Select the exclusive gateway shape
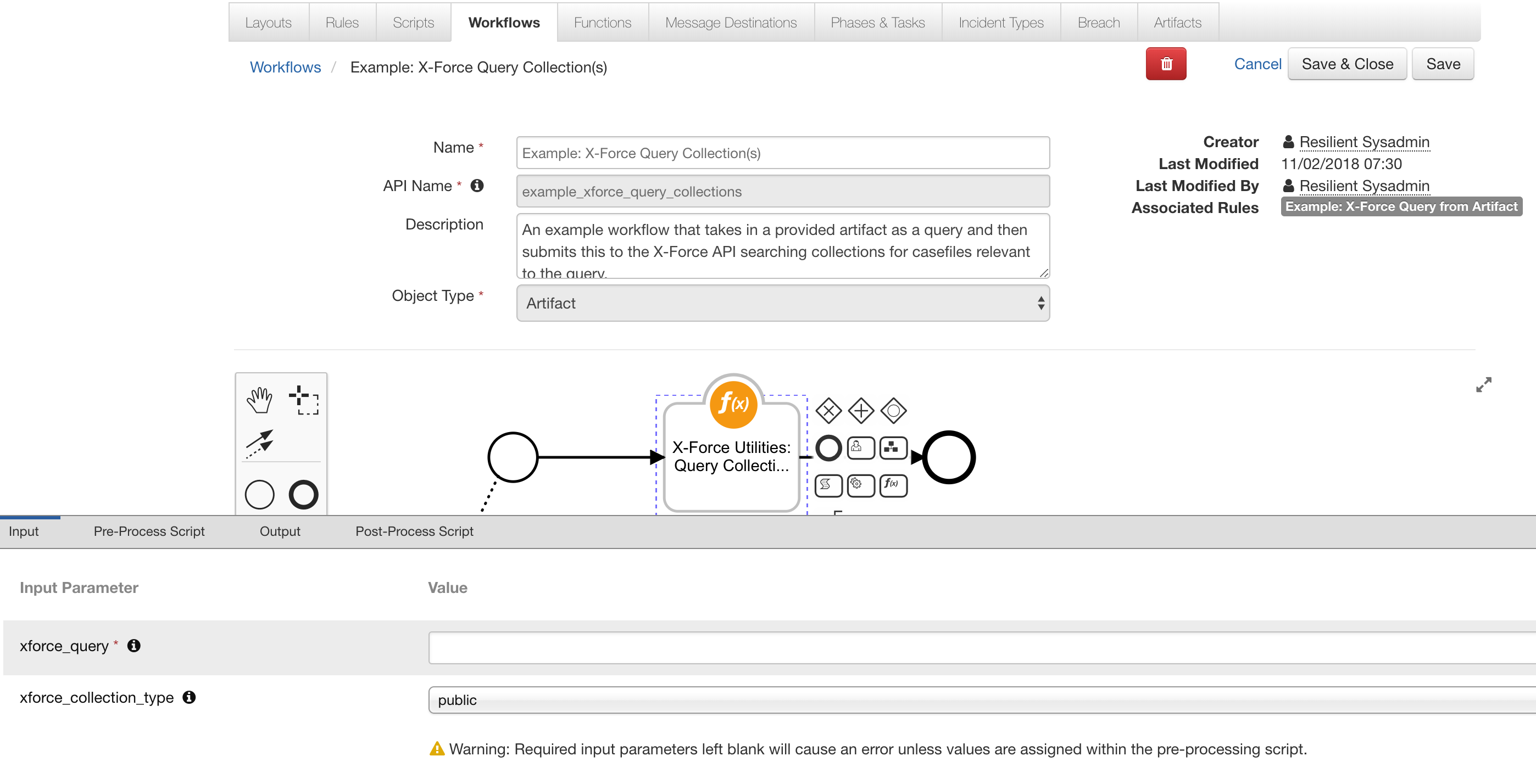The width and height of the screenshot is (1536, 784). [x=828, y=410]
